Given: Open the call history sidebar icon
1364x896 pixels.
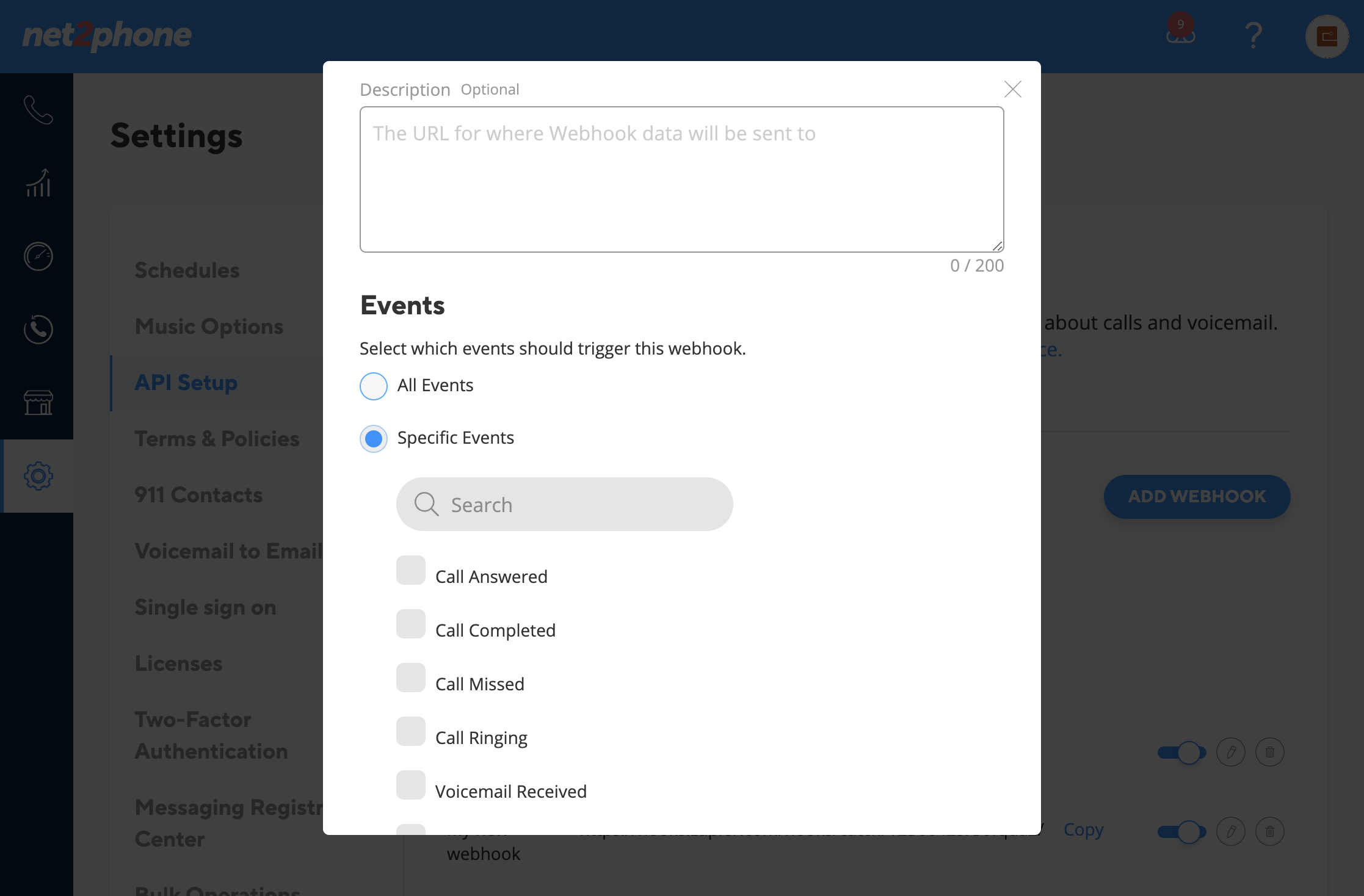Looking at the screenshot, I should tap(38, 330).
